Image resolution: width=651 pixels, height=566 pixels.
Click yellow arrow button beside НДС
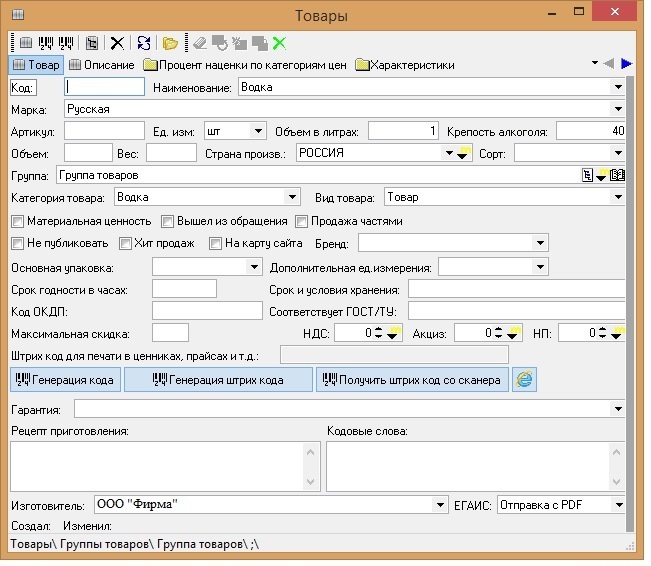(394, 333)
